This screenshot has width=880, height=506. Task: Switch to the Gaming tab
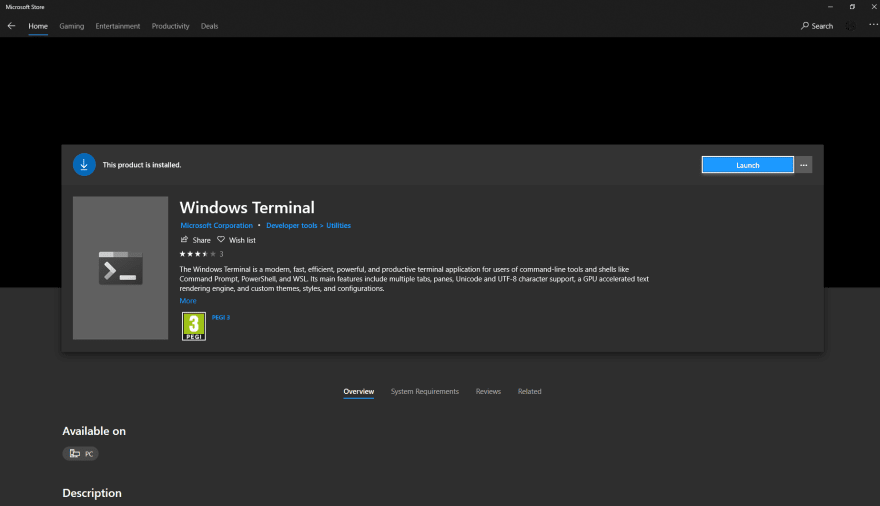click(72, 26)
